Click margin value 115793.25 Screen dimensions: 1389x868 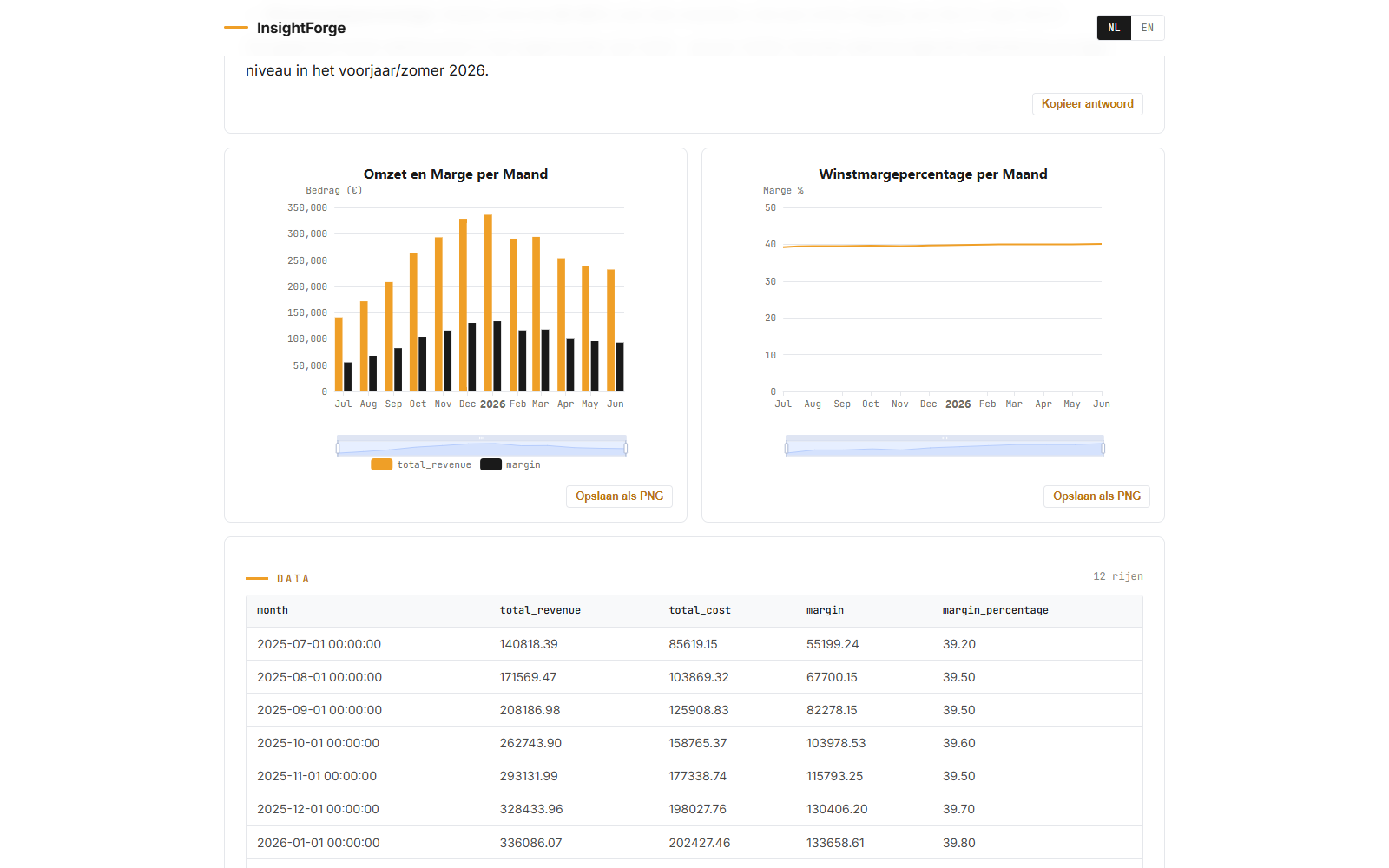click(834, 776)
